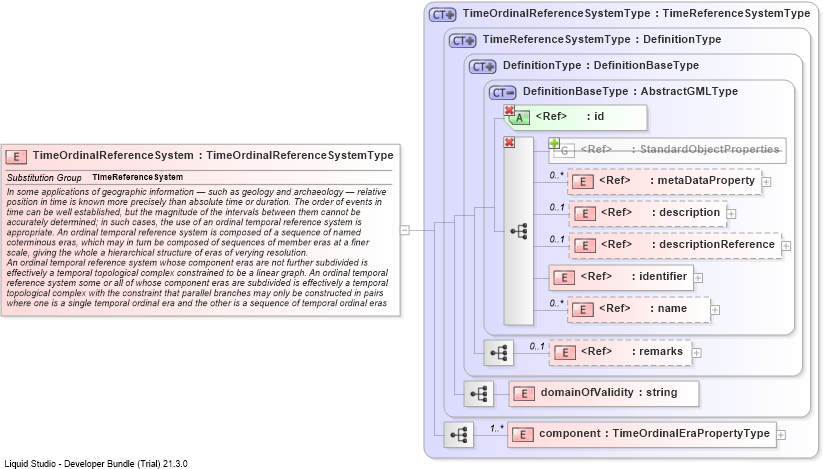Select the id attribute reference box
The width and height of the screenshot is (823, 469).
pyautogui.click(x=576, y=118)
